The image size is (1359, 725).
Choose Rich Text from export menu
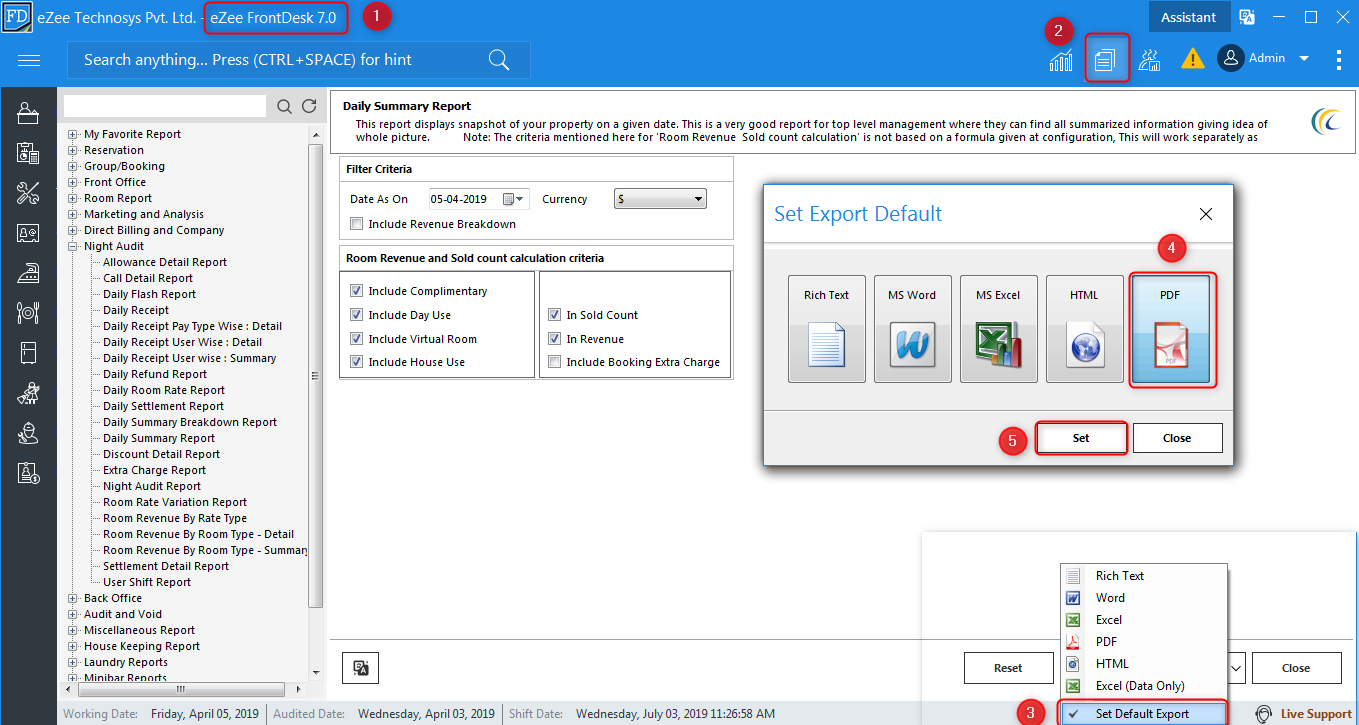tap(1144, 576)
